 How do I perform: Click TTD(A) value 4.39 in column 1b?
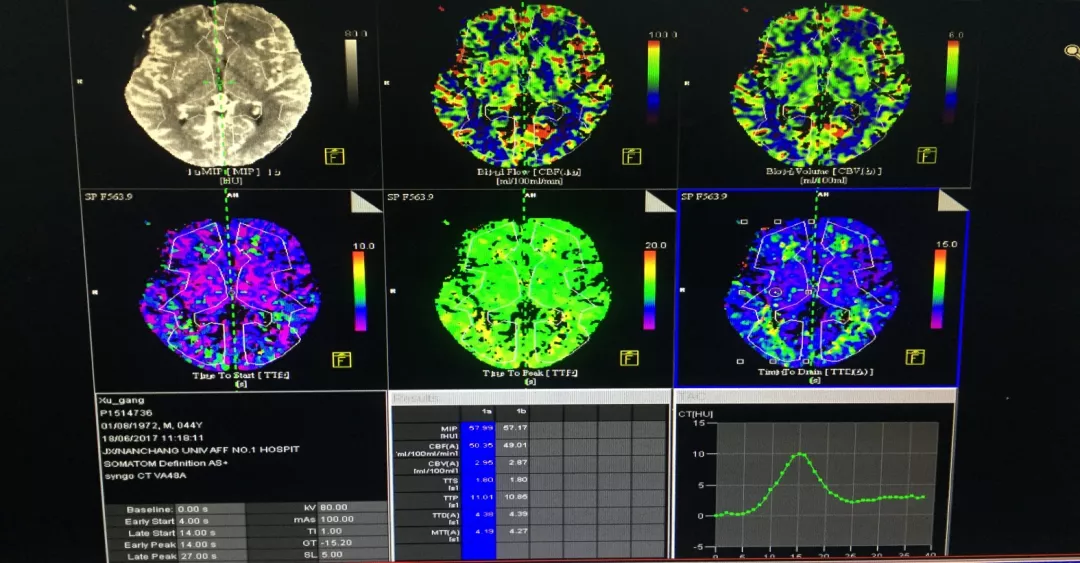tap(518, 514)
